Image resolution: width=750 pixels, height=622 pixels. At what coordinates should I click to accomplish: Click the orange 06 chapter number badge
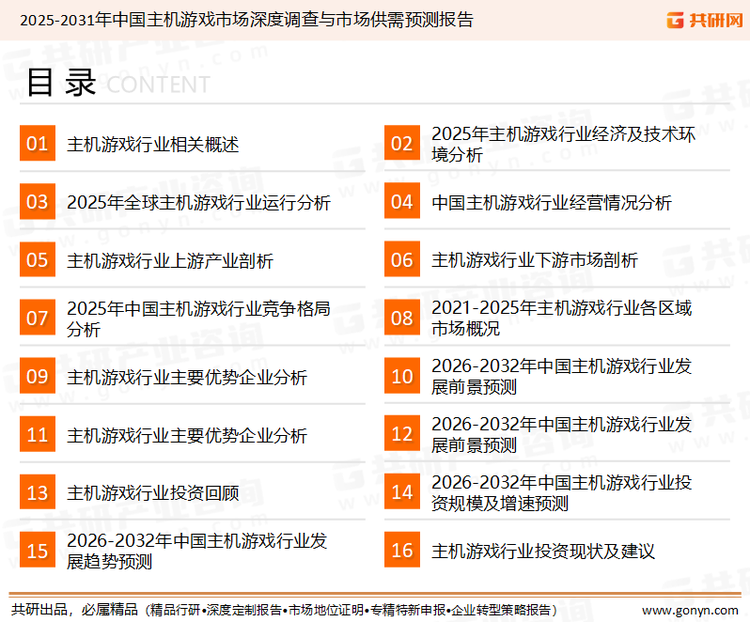pos(402,260)
